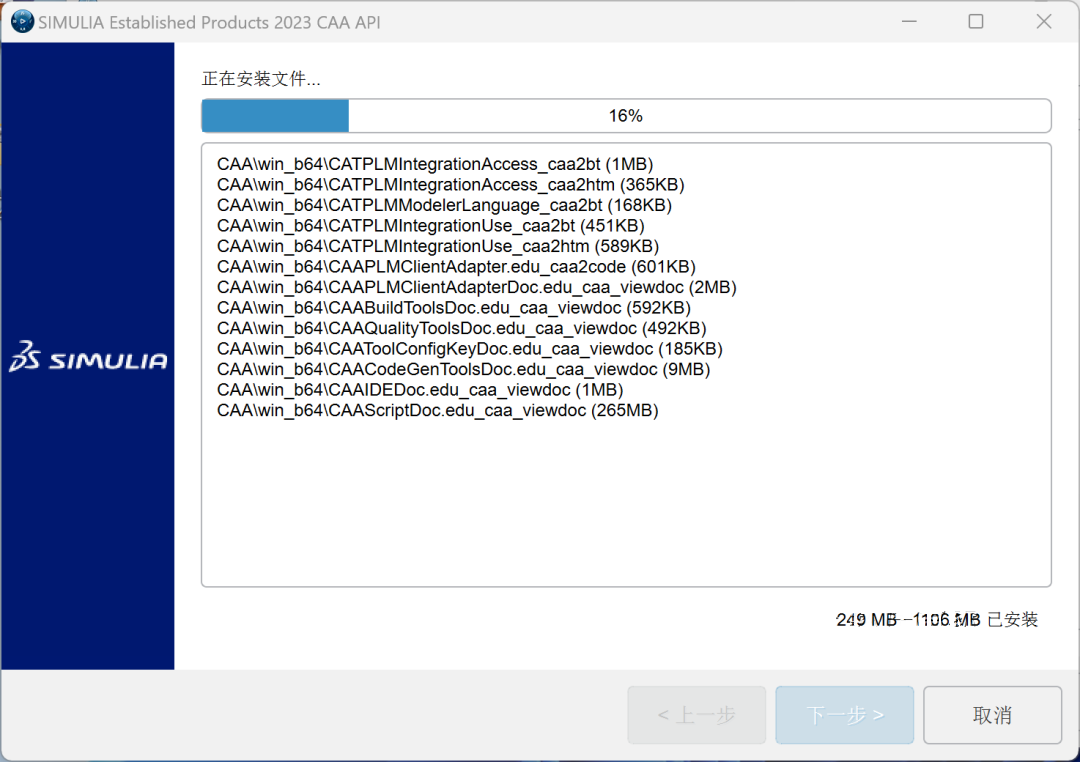Click the SIMULIA app icon in title bar

[22, 21]
